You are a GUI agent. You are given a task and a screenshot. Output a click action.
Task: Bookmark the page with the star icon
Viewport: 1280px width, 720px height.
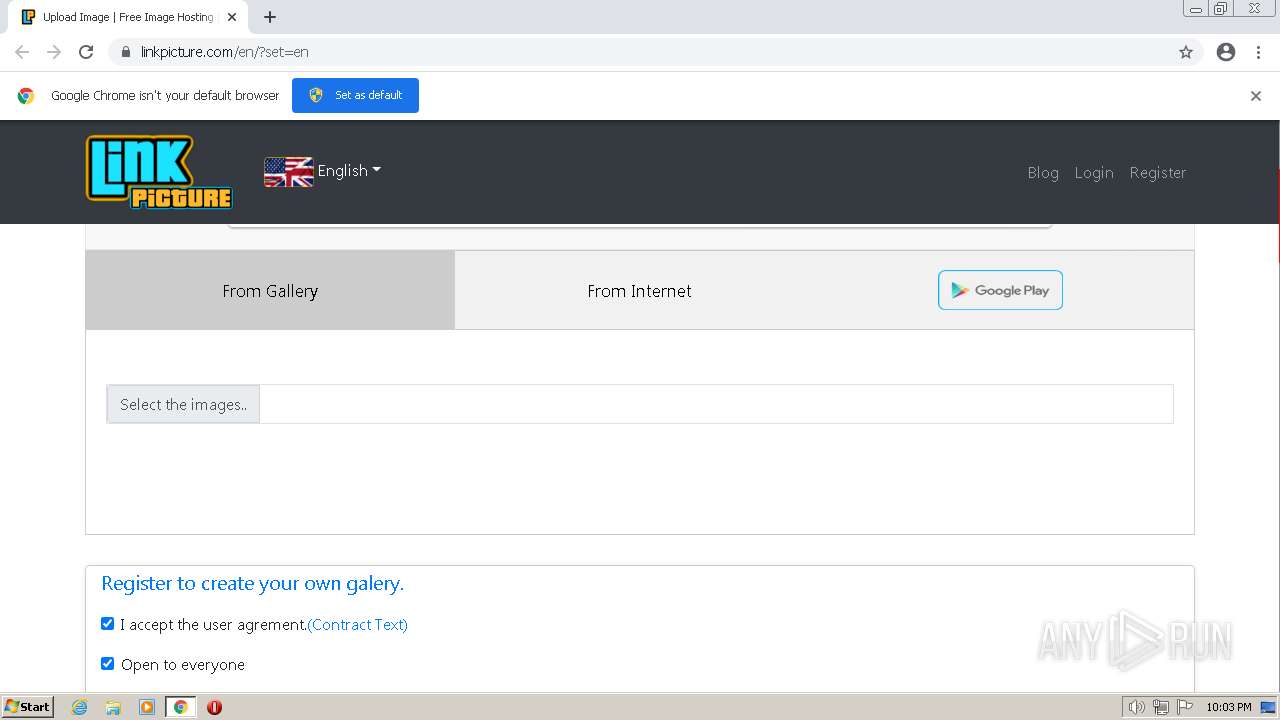pos(1186,52)
